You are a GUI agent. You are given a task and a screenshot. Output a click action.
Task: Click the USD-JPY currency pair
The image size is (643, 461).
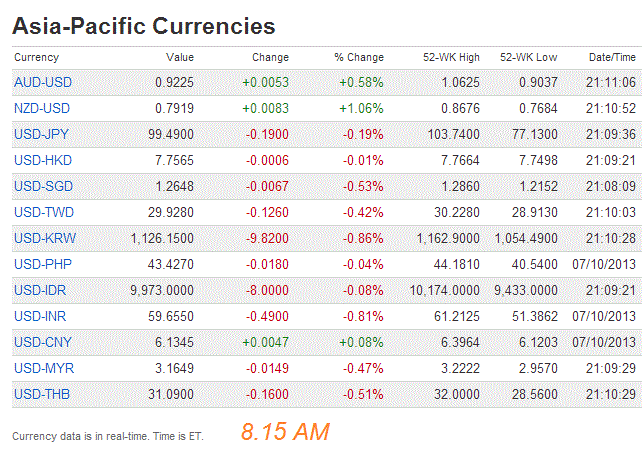tap(43, 134)
